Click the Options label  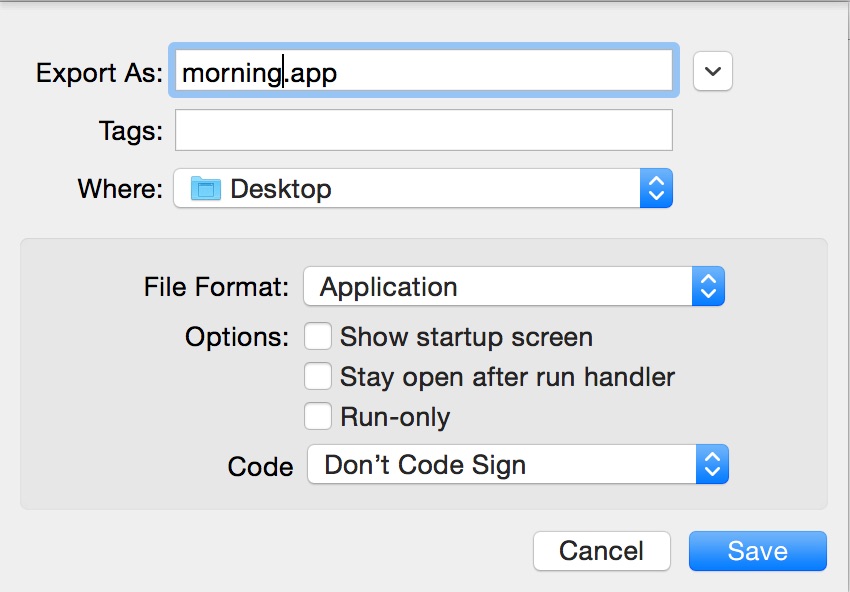coord(237,337)
